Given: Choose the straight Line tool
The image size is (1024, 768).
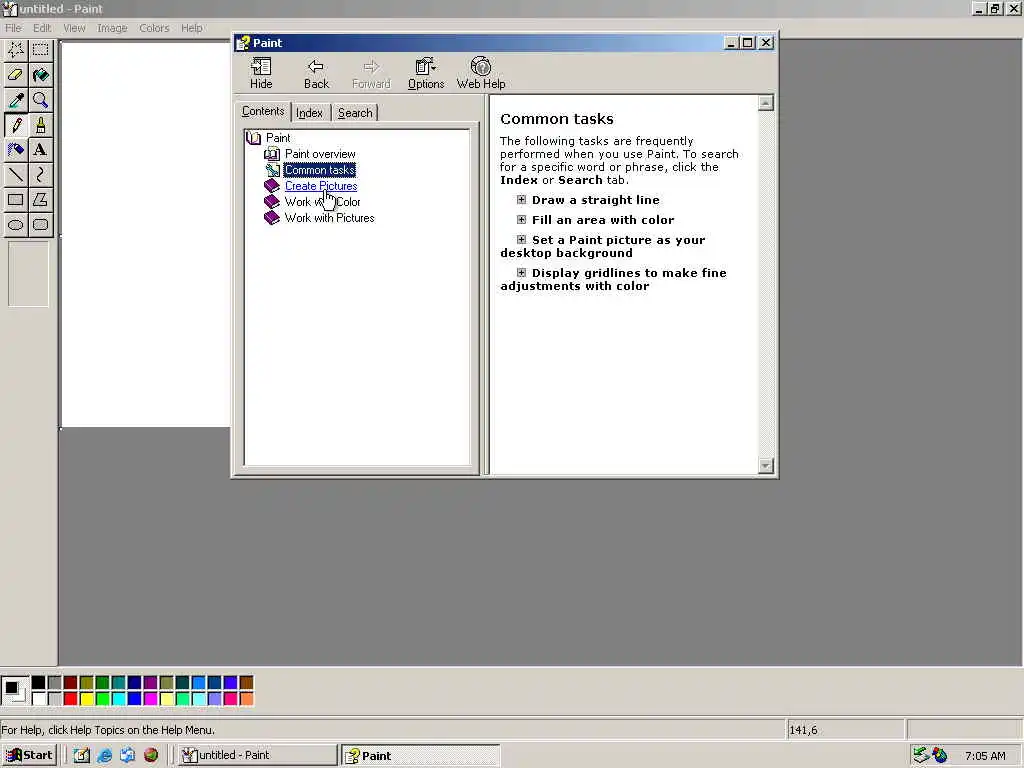Looking at the screenshot, I should [x=16, y=174].
